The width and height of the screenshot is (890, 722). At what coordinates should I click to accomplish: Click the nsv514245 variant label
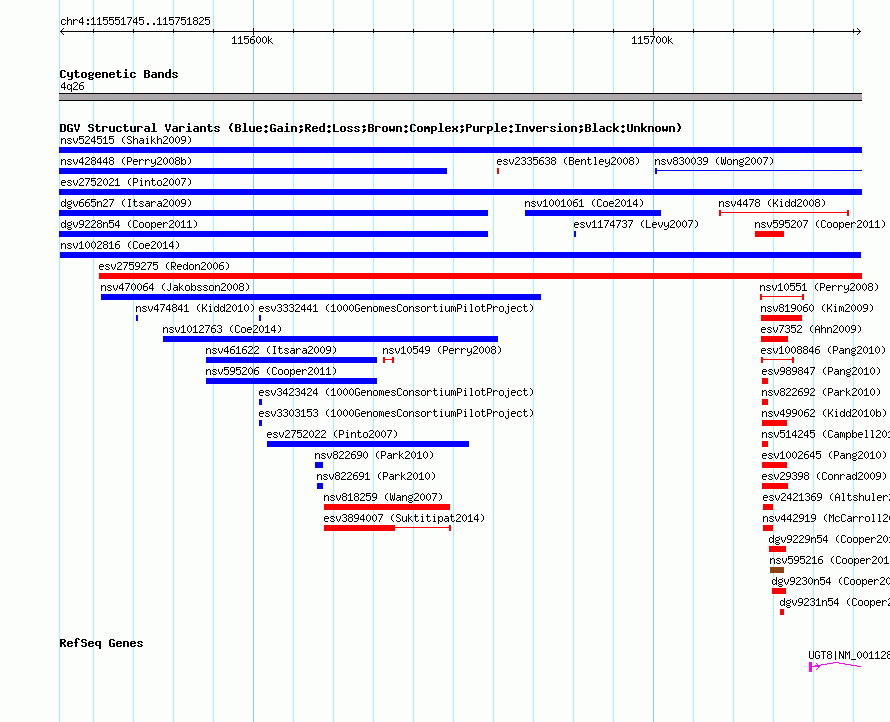point(826,434)
